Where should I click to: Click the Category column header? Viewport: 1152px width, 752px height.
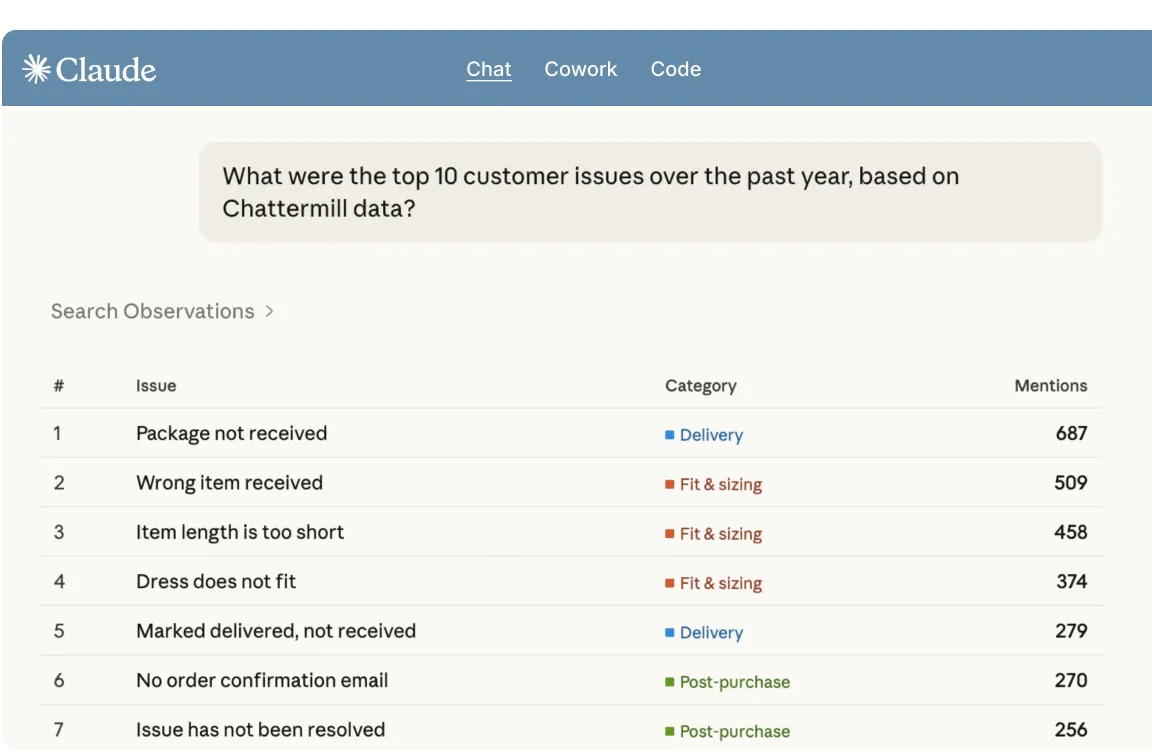(700, 386)
